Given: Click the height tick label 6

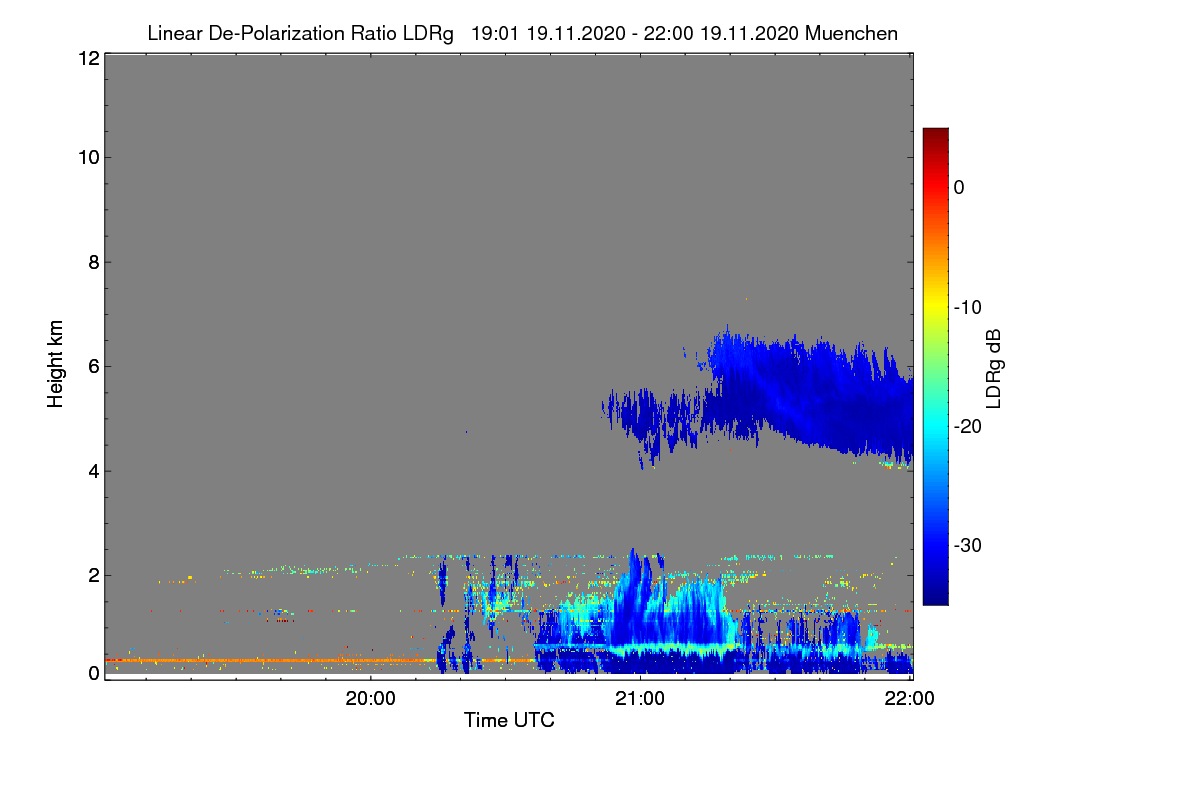Looking at the screenshot, I should click(x=92, y=366).
